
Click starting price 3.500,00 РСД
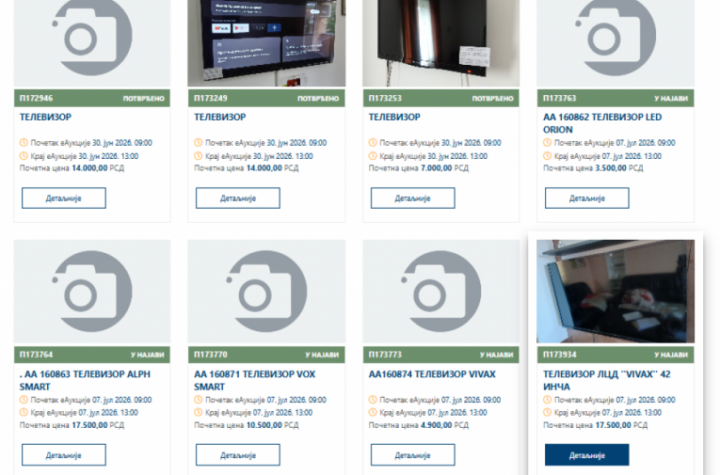pos(619,168)
